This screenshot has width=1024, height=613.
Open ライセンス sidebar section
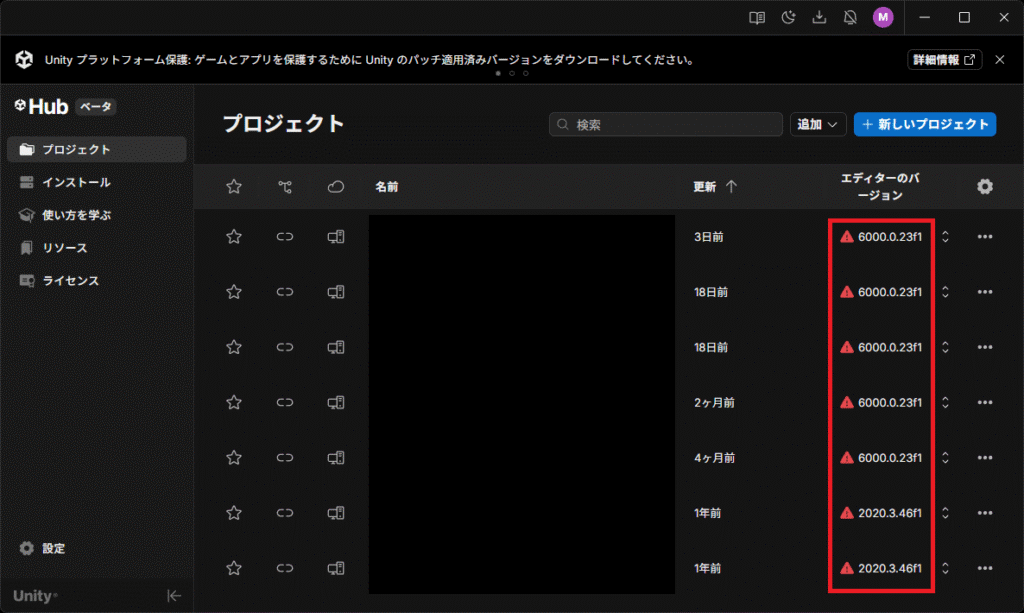click(70, 281)
